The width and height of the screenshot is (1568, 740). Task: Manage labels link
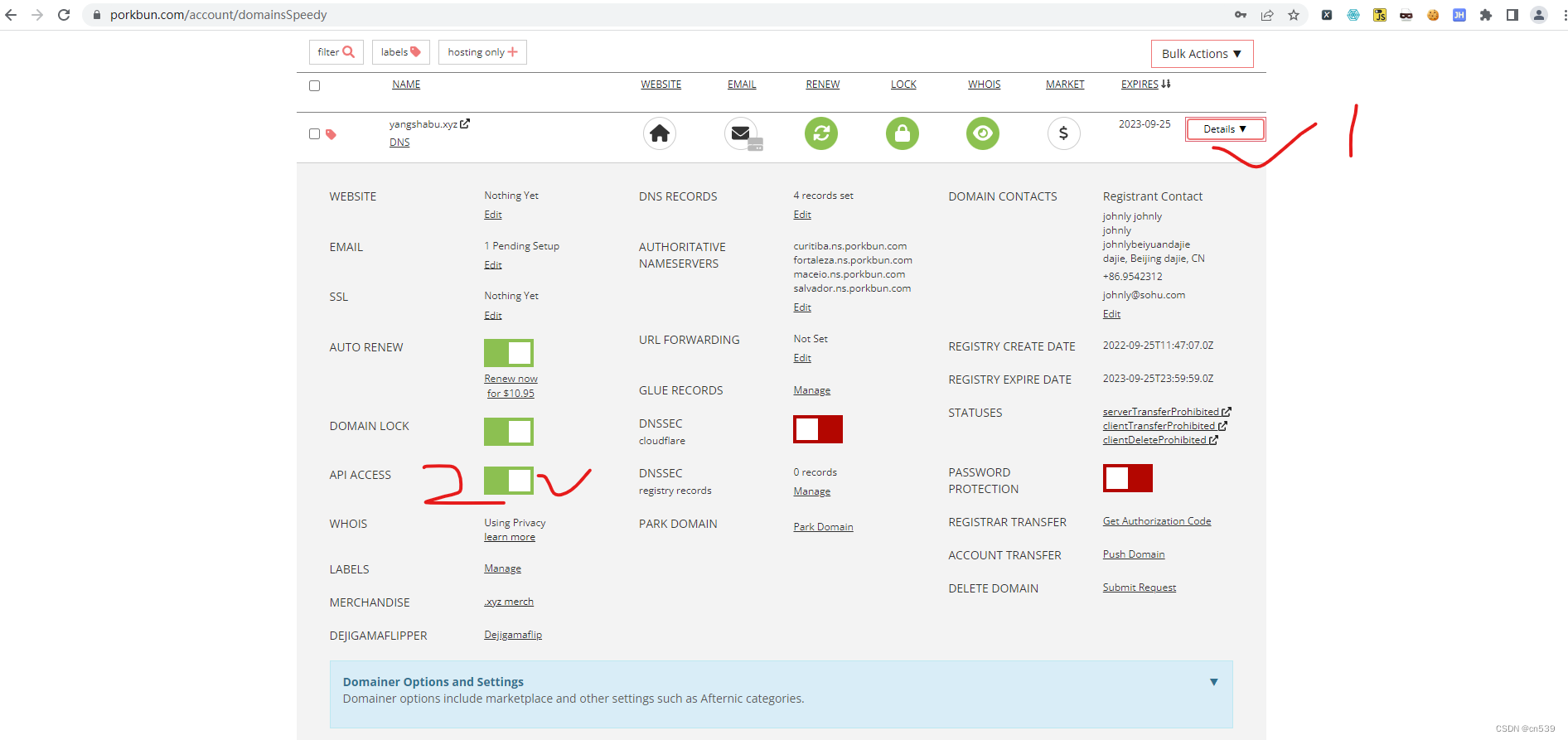point(503,568)
